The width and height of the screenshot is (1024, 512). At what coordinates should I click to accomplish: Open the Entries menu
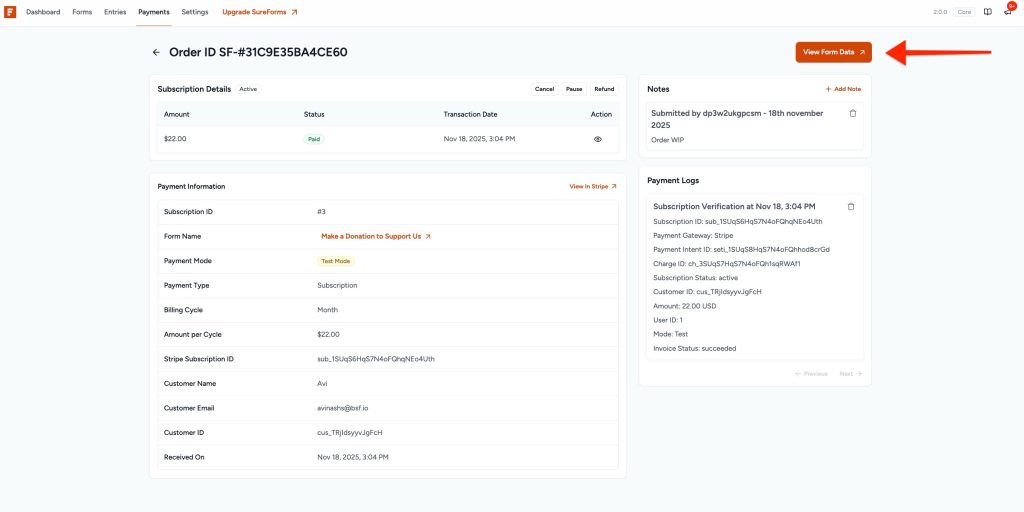pos(115,12)
